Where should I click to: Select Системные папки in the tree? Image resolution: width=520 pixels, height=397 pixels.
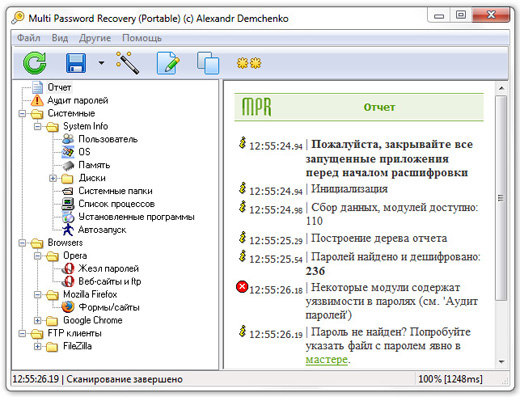pyautogui.click(x=115, y=191)
